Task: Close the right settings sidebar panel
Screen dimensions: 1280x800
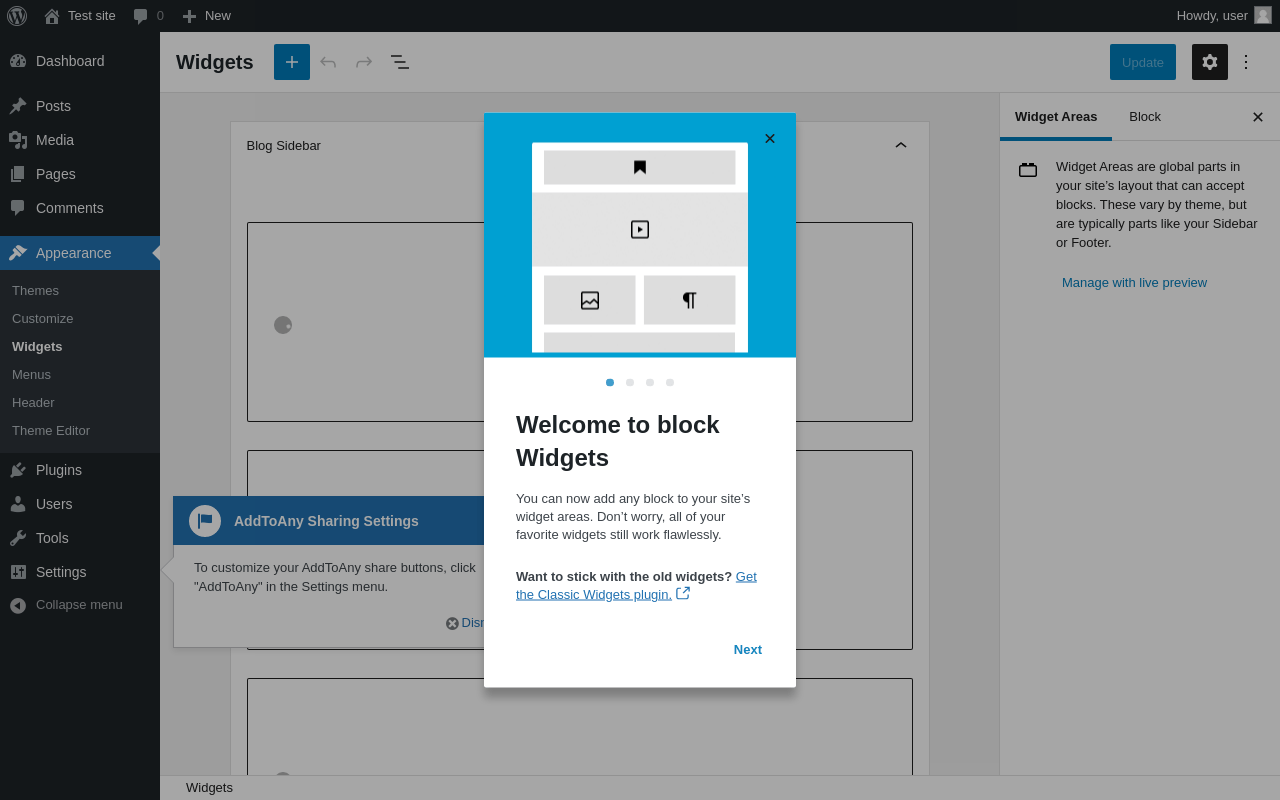Action: [x=1258, y=117]
